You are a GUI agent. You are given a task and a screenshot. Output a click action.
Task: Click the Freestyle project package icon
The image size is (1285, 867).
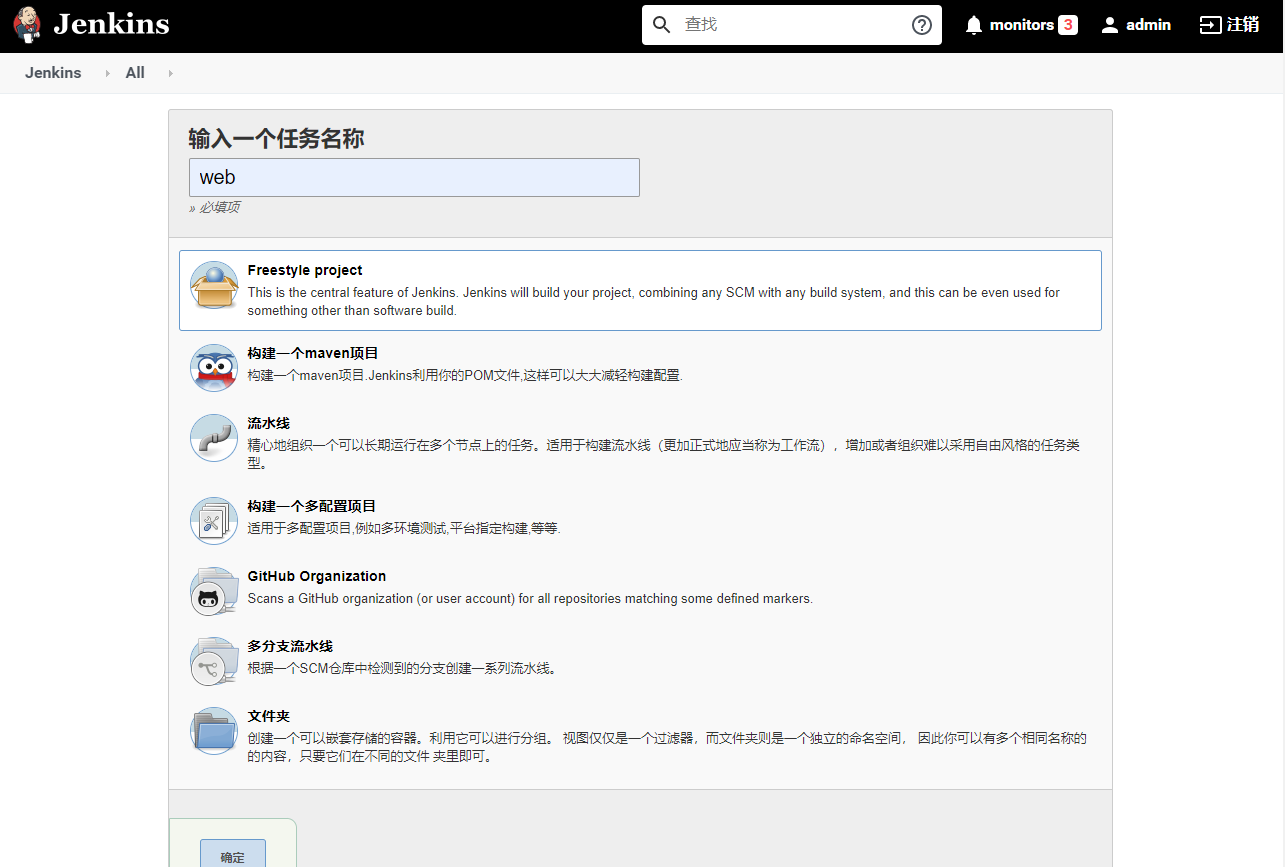click(x=213, y=284)
